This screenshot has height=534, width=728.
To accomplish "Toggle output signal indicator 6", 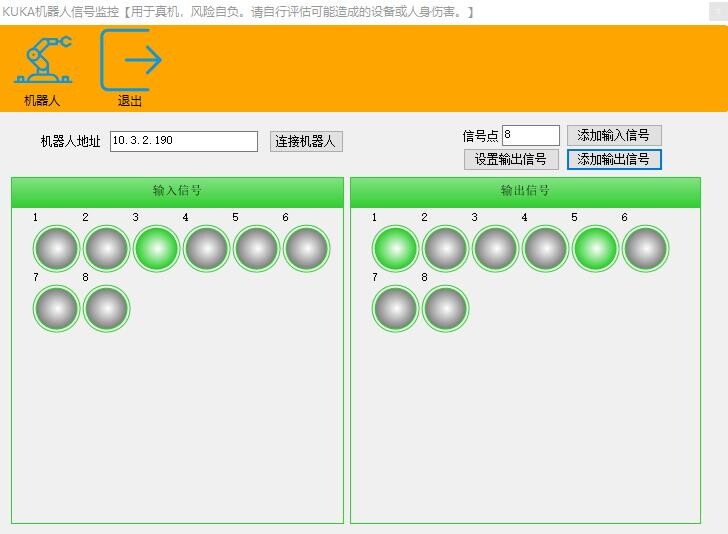I will point(645,248).
